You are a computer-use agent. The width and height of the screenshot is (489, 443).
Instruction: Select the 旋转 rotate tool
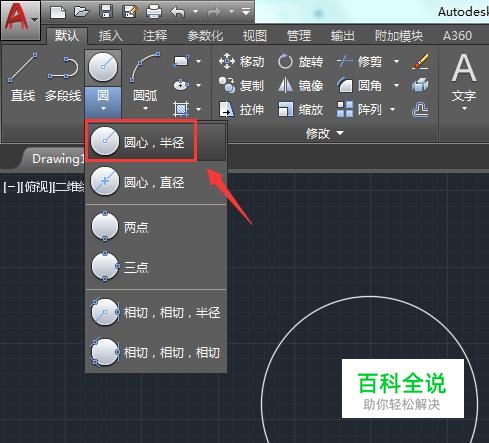[x=300, y=62]
